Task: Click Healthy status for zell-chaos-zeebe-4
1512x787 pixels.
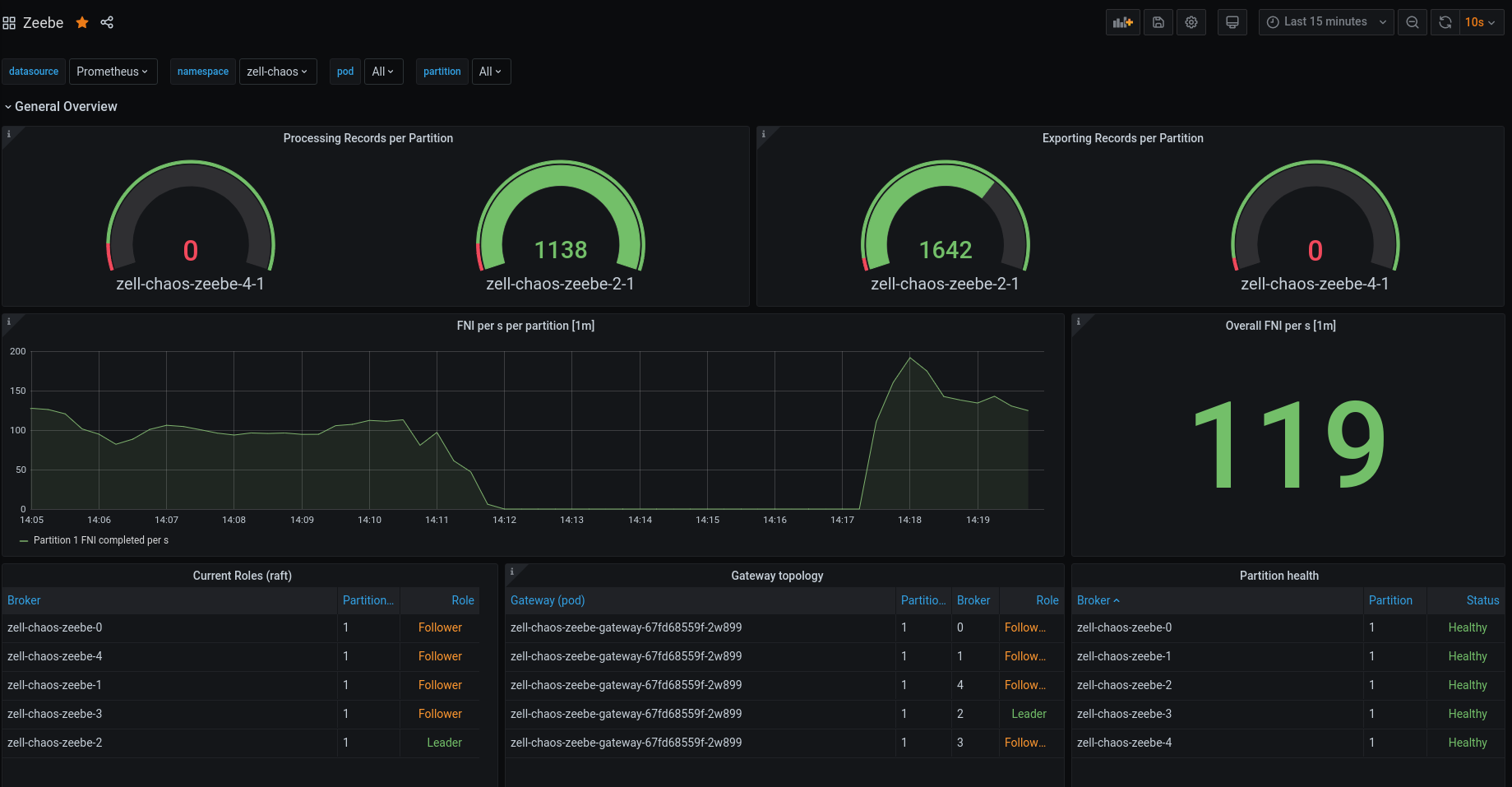Action: pos(1468,743)
